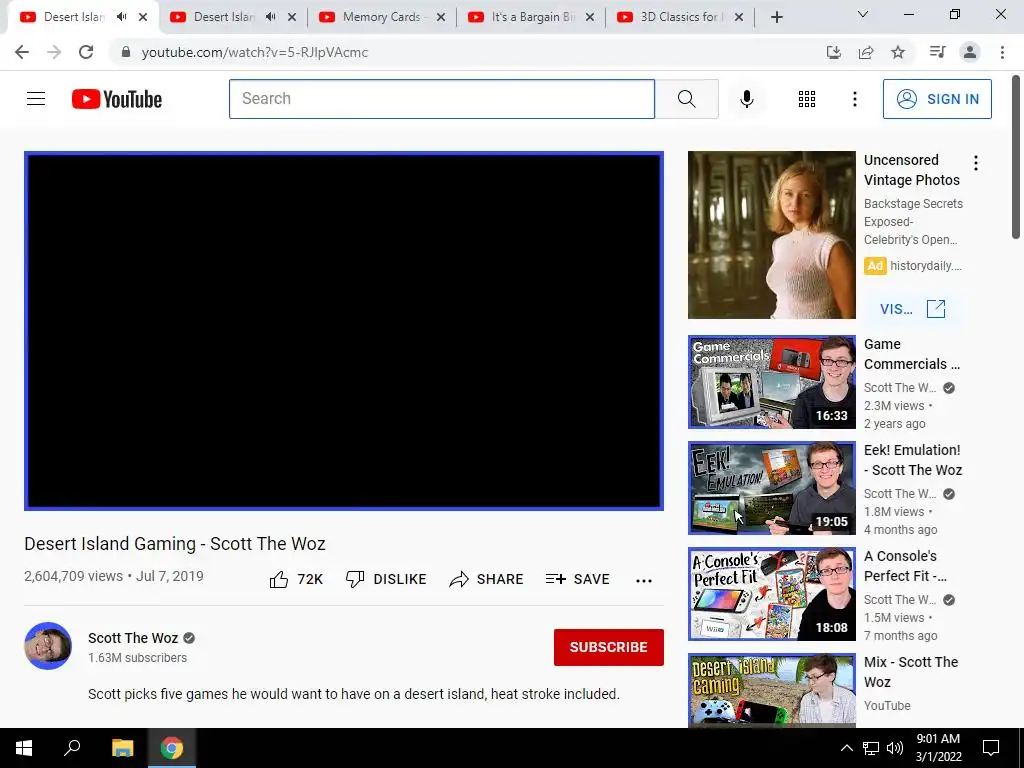Image resolution: width=1024 pixels, height=768 pixels.
Task: Share this page icon in address bar
Action: [866, 52]
